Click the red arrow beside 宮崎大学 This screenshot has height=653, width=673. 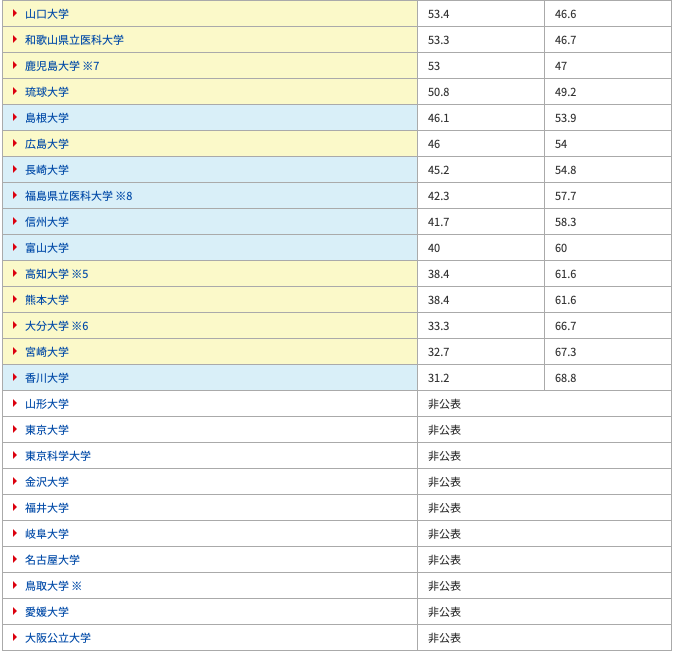(x=15, y=351)
